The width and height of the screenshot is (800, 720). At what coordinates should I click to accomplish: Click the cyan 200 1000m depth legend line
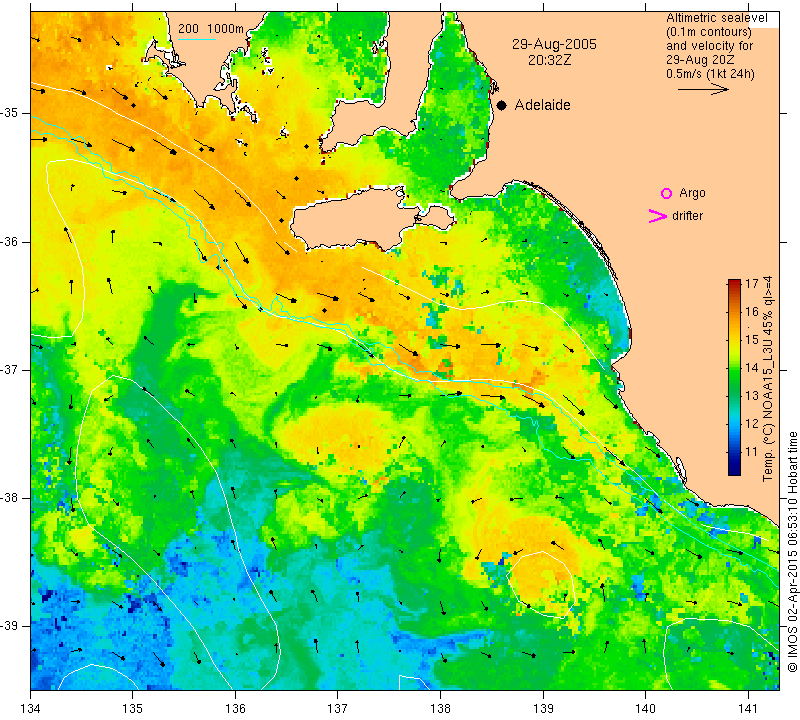[x=197, y=39]
